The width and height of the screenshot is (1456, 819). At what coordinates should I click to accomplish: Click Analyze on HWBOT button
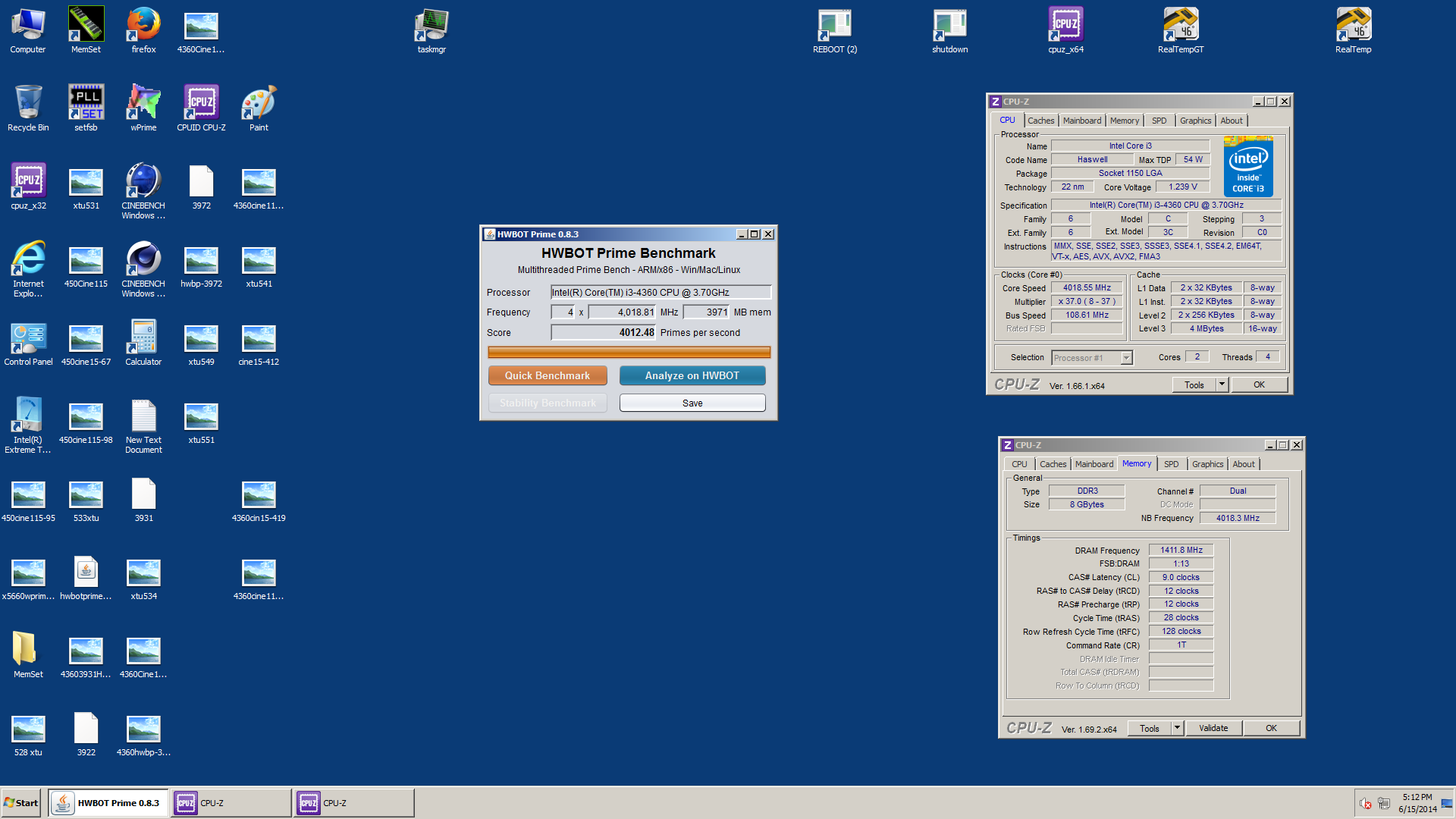[x=692, y=375]
